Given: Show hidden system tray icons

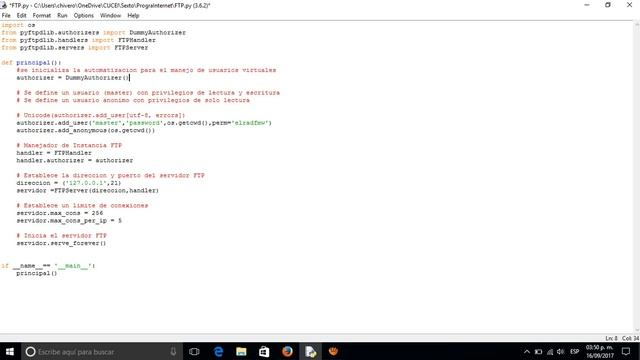Looking at the screenshot, I should (x=527, y=351).
